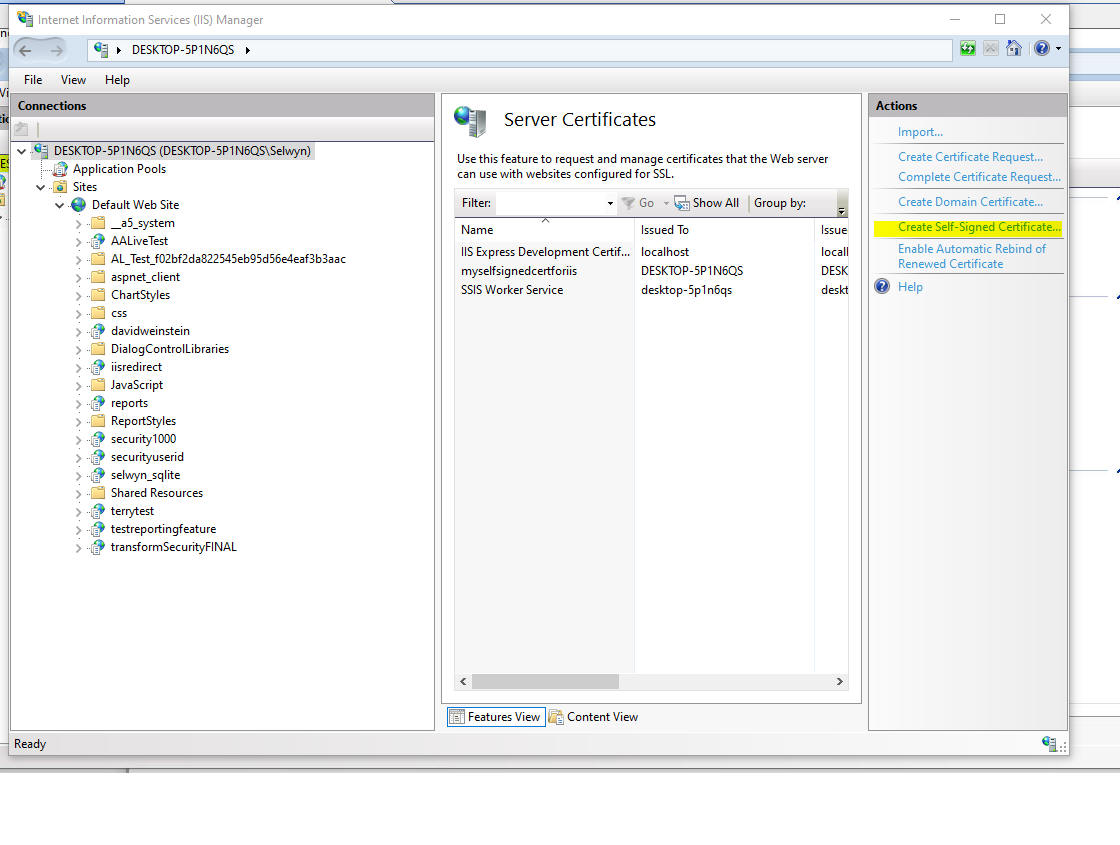The width and height of the screenshot is (1120, 845).
Task: Click the AALiveTest application icon
Action: click(97, 241)
